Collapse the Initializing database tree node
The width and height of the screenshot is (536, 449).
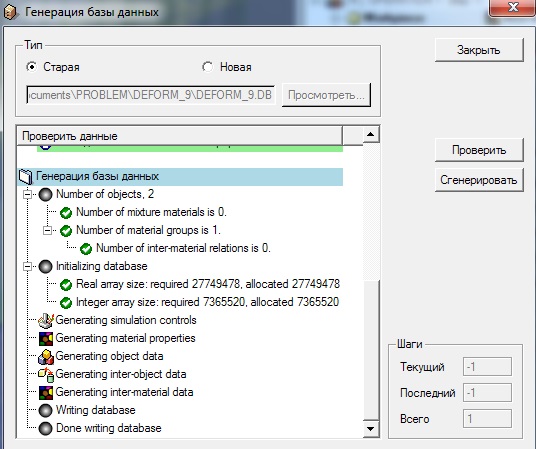pos(27,267)
